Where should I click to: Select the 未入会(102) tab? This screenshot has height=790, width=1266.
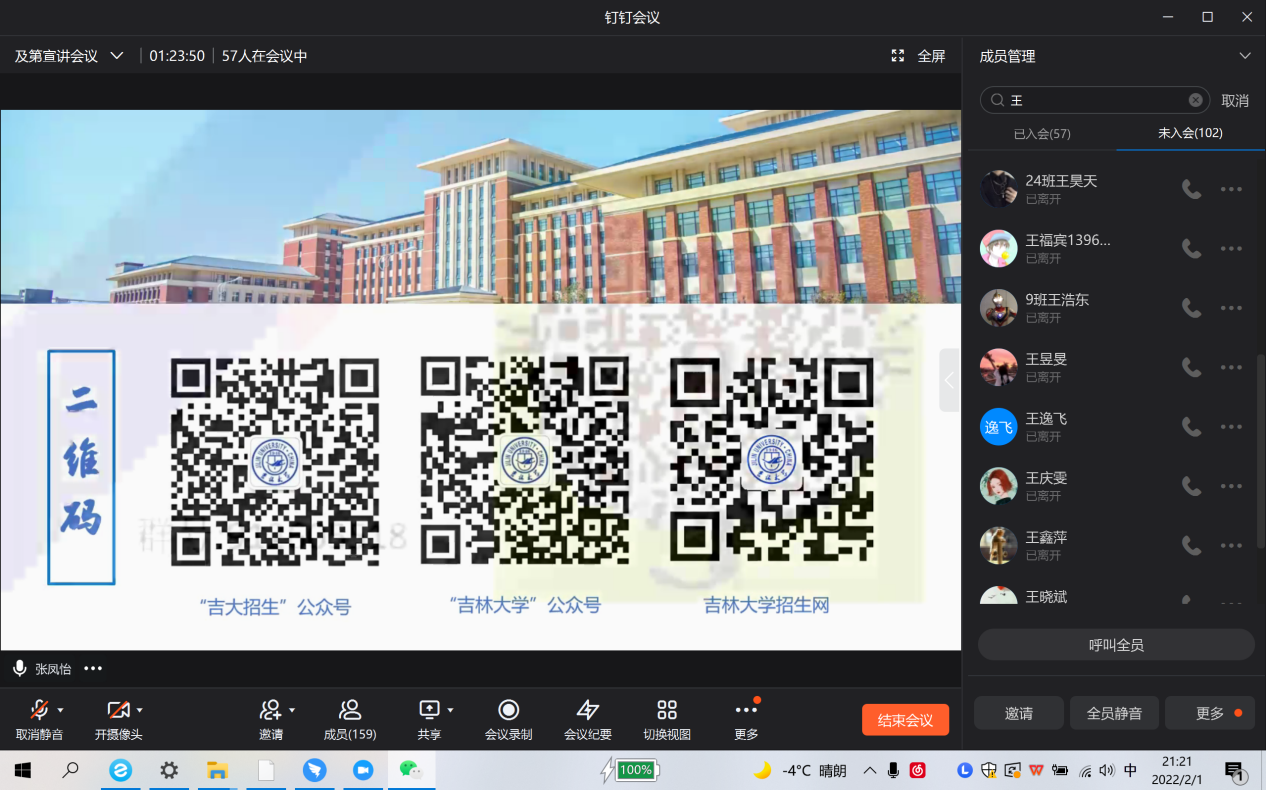(1190, 133)
